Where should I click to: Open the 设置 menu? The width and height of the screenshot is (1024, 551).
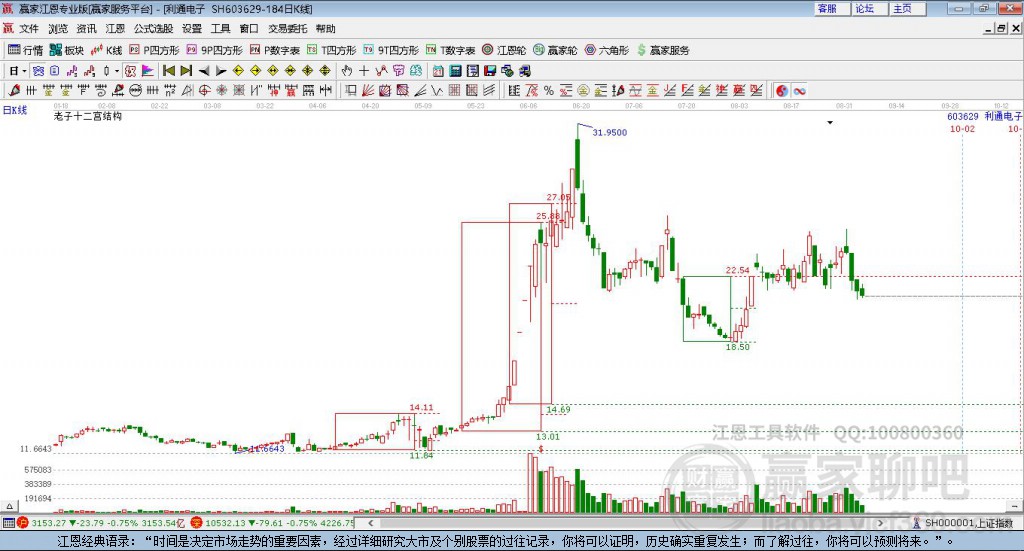192,29
